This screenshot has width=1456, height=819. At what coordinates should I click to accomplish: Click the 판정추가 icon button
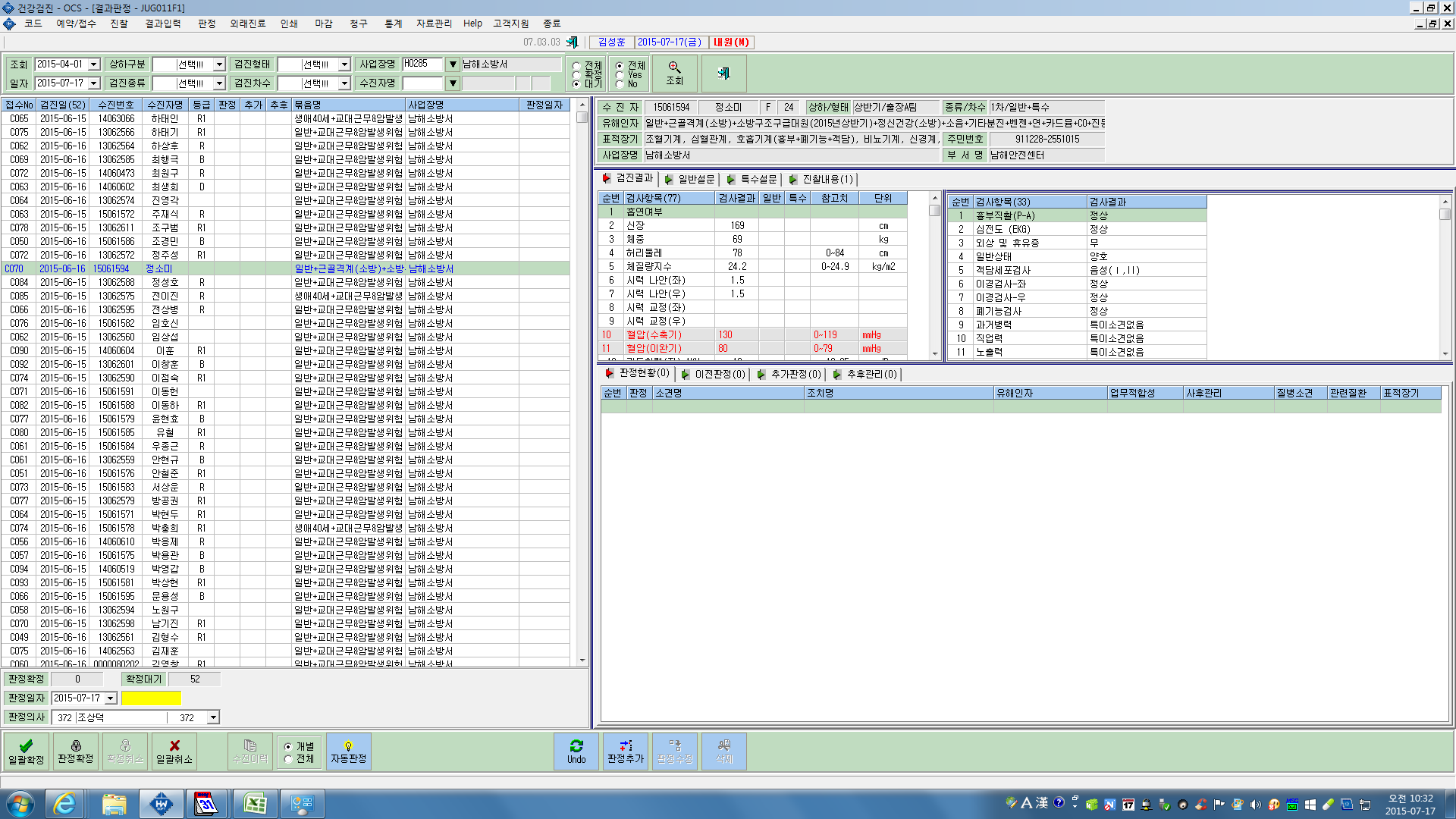(626, 752)
